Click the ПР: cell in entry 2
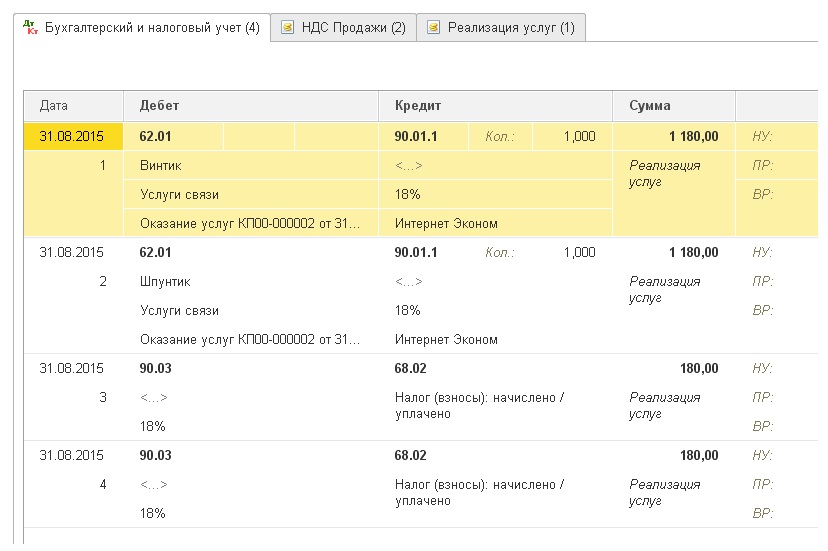 tap(762, 282)
